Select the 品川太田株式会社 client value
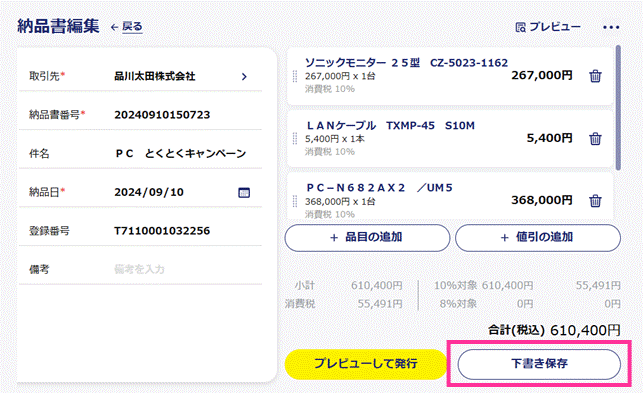 155,76
